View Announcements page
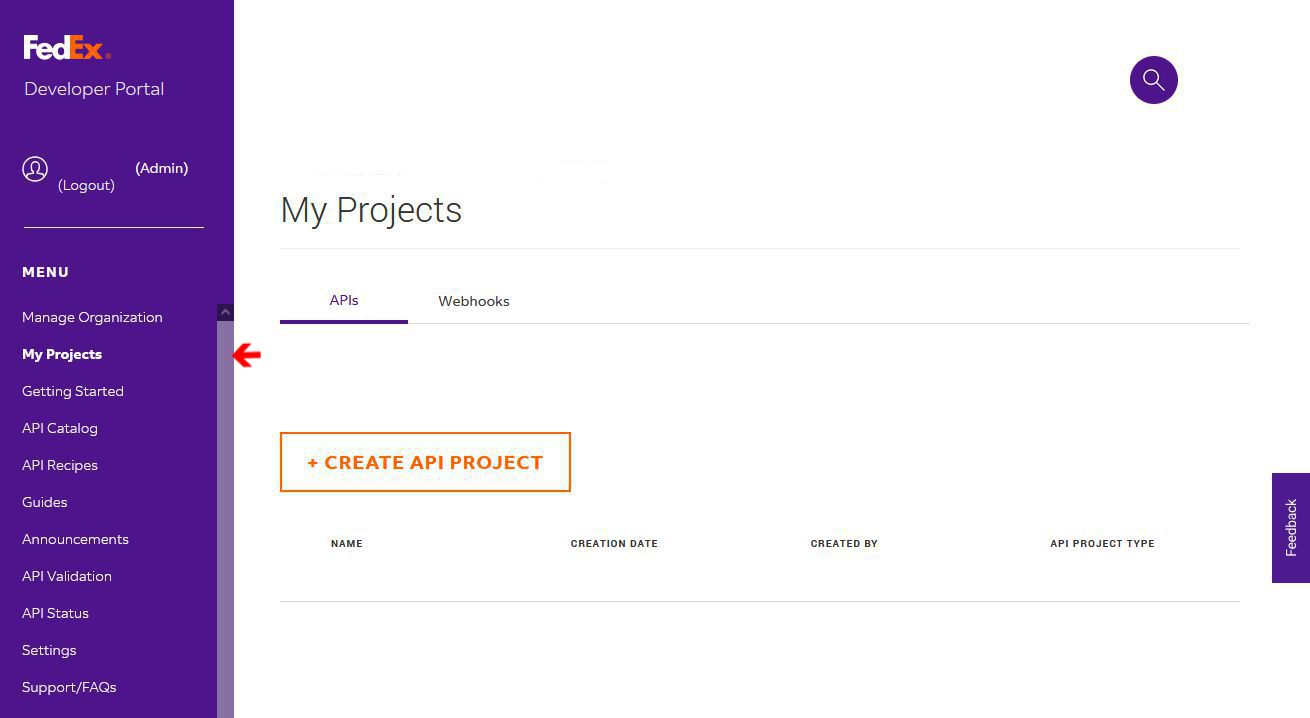 pyautogui.click(x=75, y=539)
